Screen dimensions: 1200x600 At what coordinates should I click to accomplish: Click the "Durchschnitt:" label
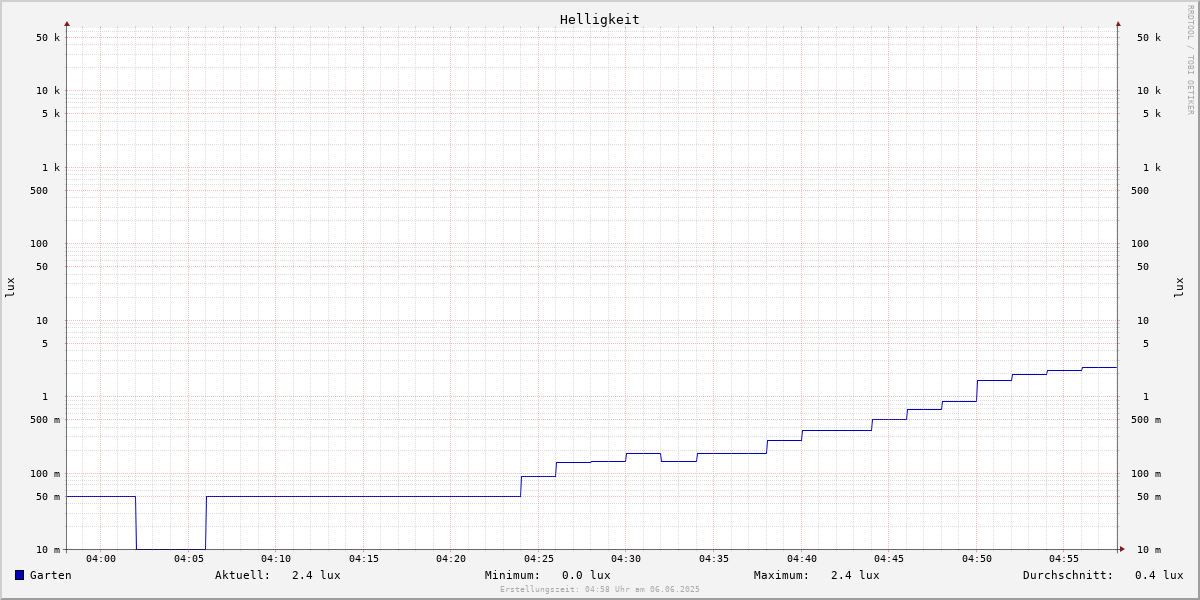(1068, 575)
